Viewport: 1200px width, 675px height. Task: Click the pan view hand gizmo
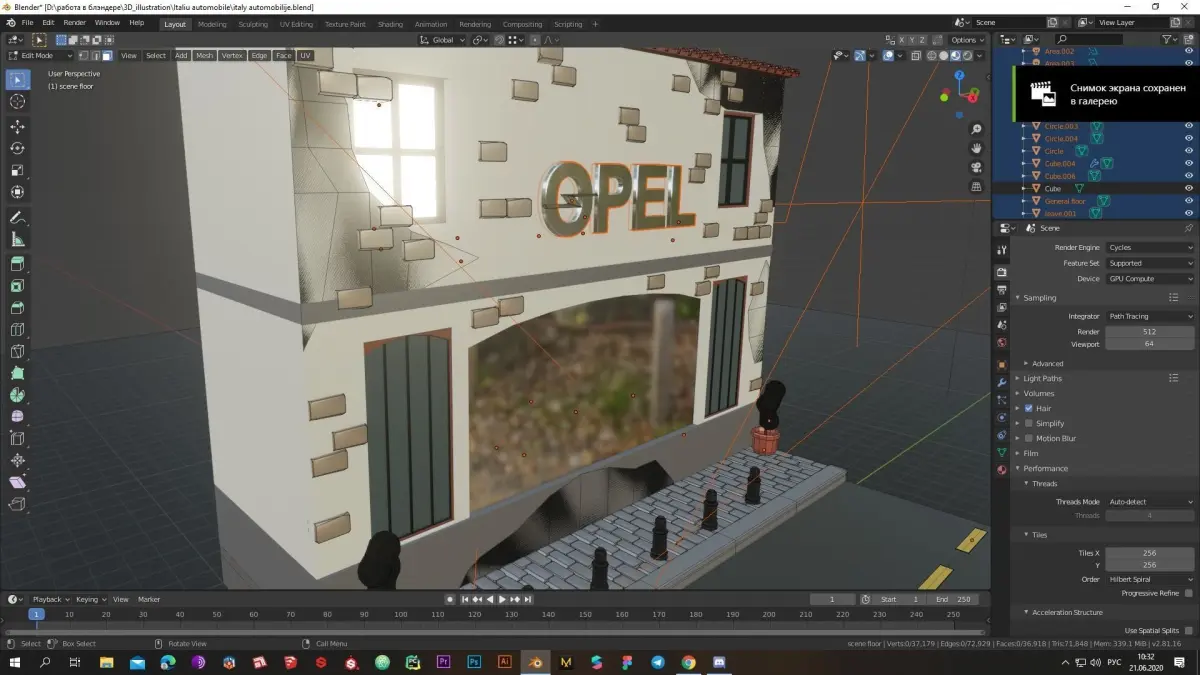976,149
